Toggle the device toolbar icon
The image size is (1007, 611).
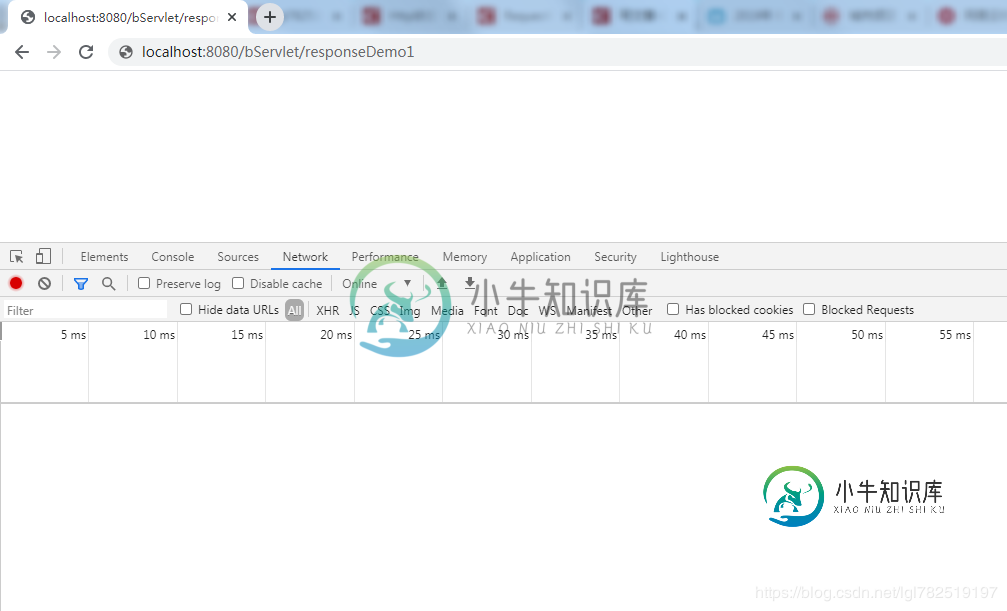[43, 256]
